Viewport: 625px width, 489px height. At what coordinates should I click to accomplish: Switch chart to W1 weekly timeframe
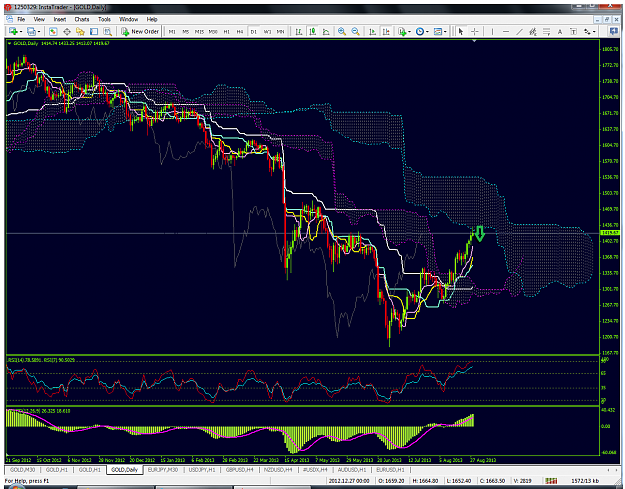[x=267, y=31]
